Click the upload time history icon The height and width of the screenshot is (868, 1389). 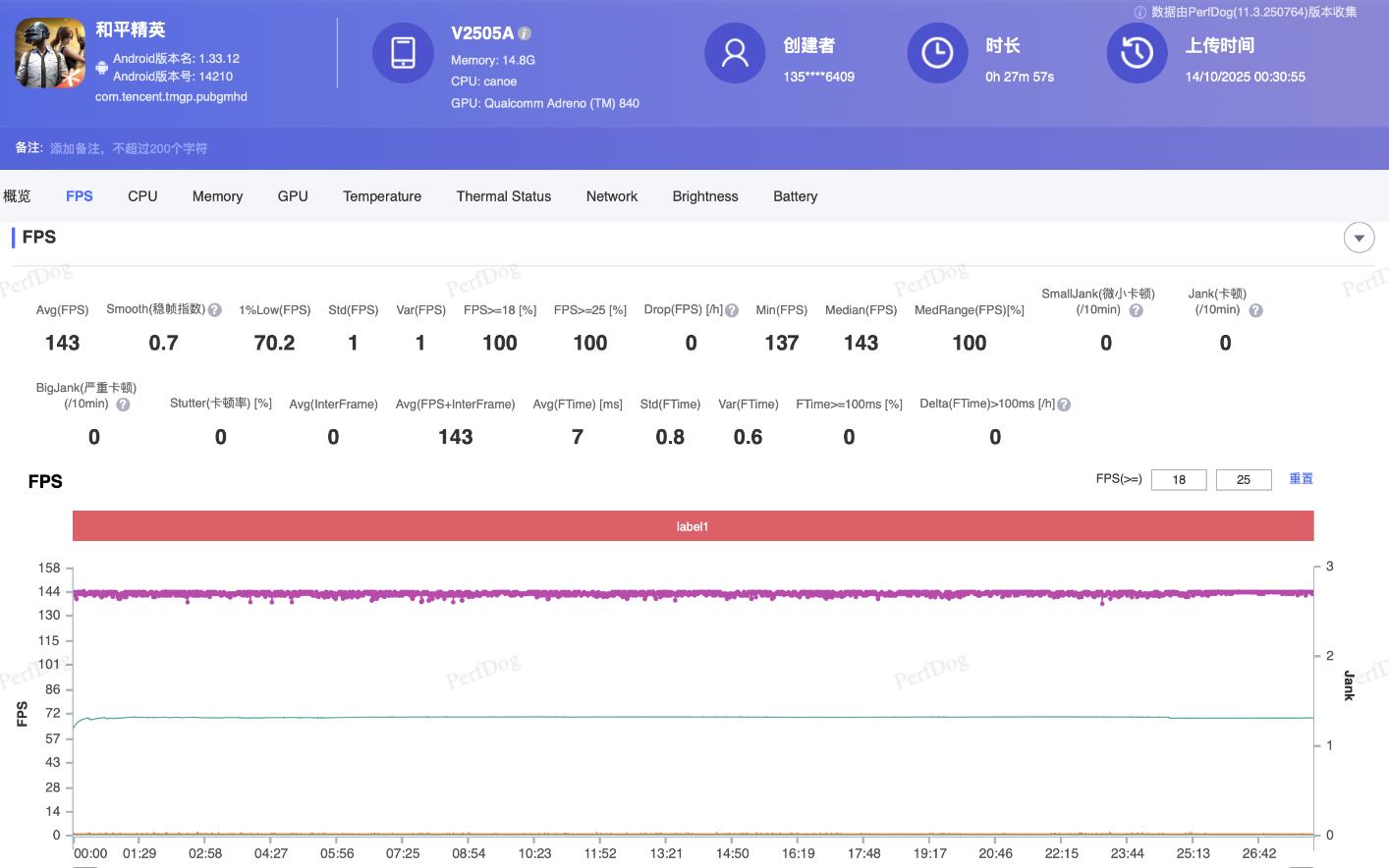coord(1137,53)
